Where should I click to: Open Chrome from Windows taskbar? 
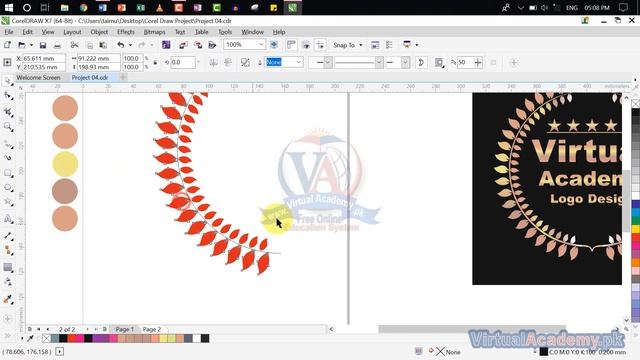[x=84, y=7]
